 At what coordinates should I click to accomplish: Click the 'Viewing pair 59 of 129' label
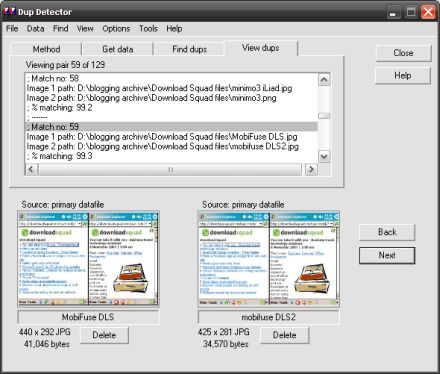point(65,65)
